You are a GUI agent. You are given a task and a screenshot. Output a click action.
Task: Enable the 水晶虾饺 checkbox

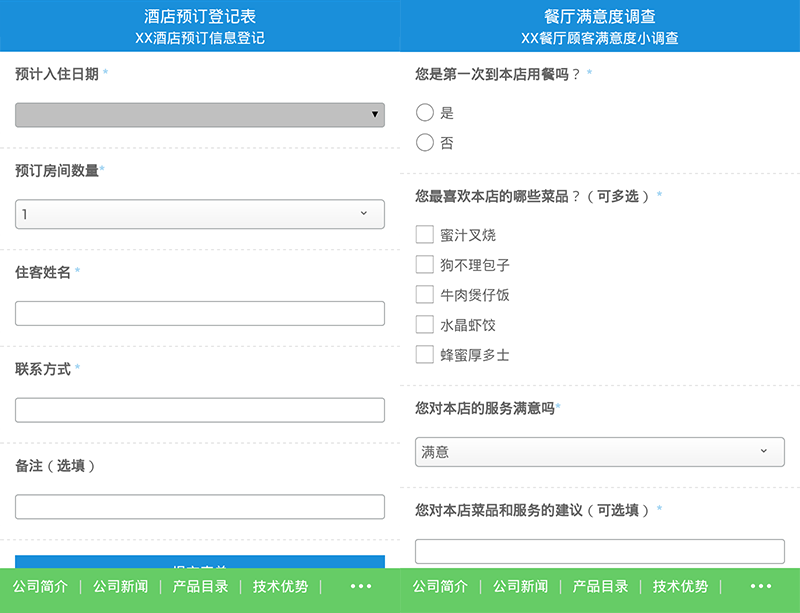(425, 325)
